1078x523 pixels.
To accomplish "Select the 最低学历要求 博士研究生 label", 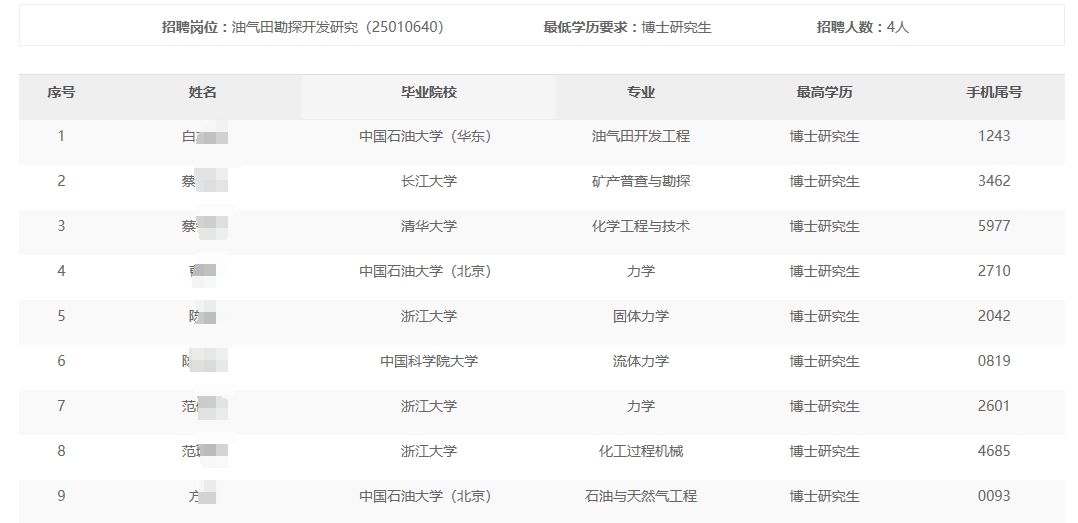I will 627,28.
